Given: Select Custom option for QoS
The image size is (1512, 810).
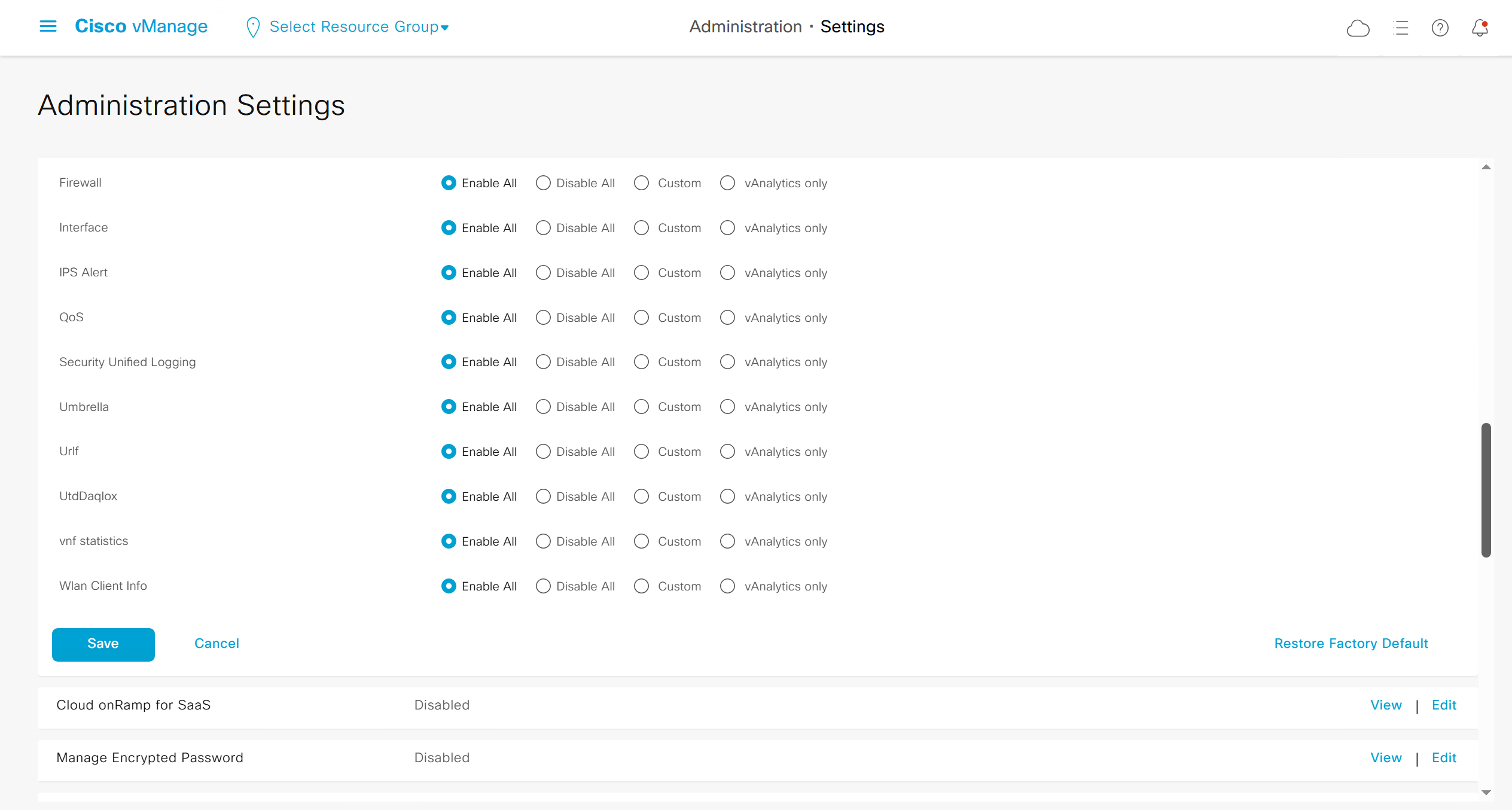Looking at the screenshot, I should click(x=641, y=318).
